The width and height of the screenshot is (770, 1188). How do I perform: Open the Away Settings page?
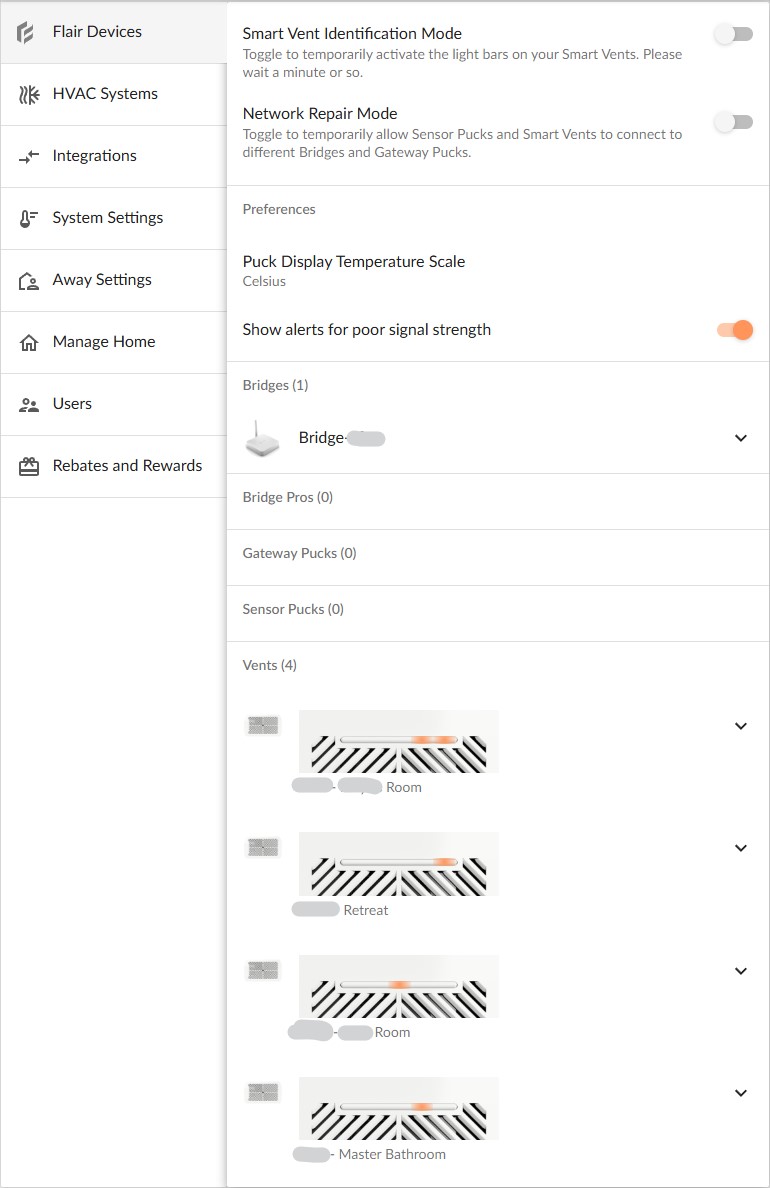(x=102, y=280)
